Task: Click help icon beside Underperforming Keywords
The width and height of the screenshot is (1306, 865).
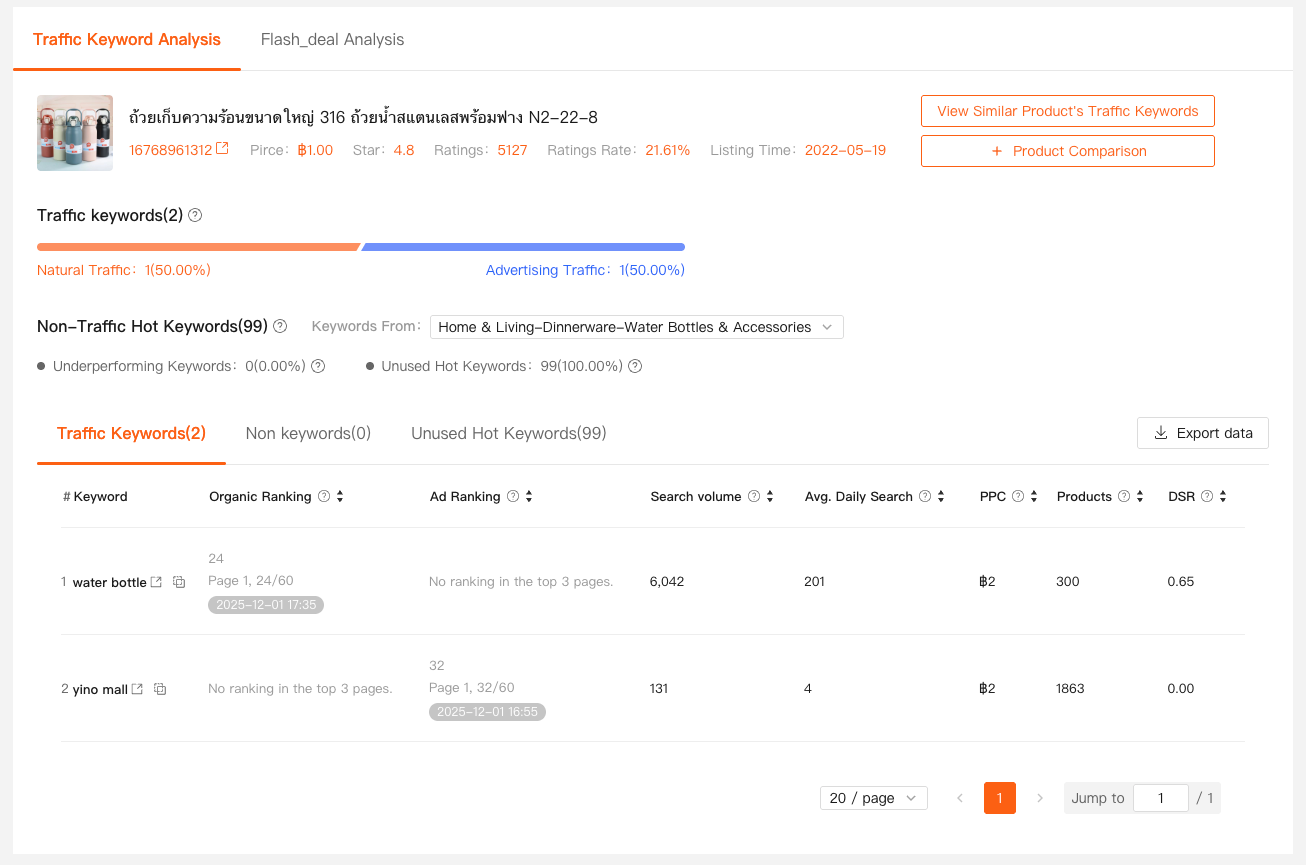Action: 318,366
